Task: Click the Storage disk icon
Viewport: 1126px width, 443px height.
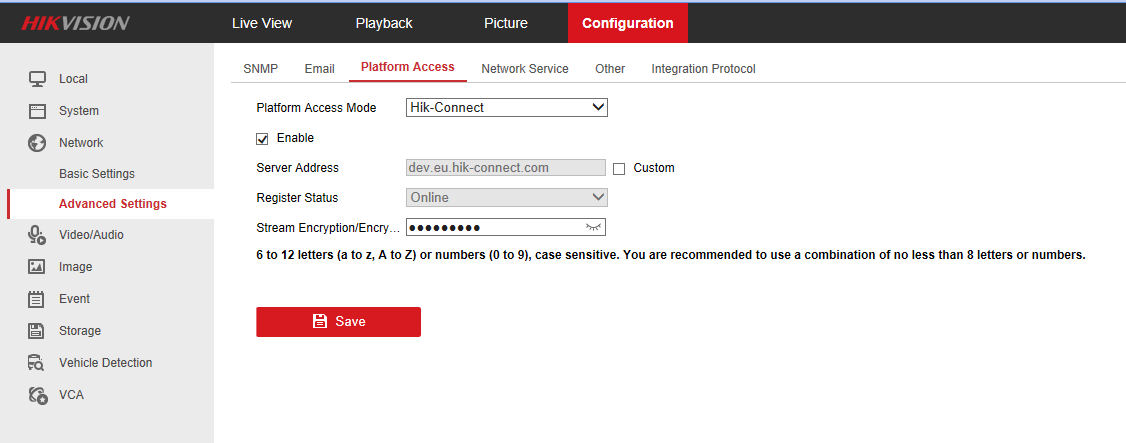Action: (x=37, y=331)
